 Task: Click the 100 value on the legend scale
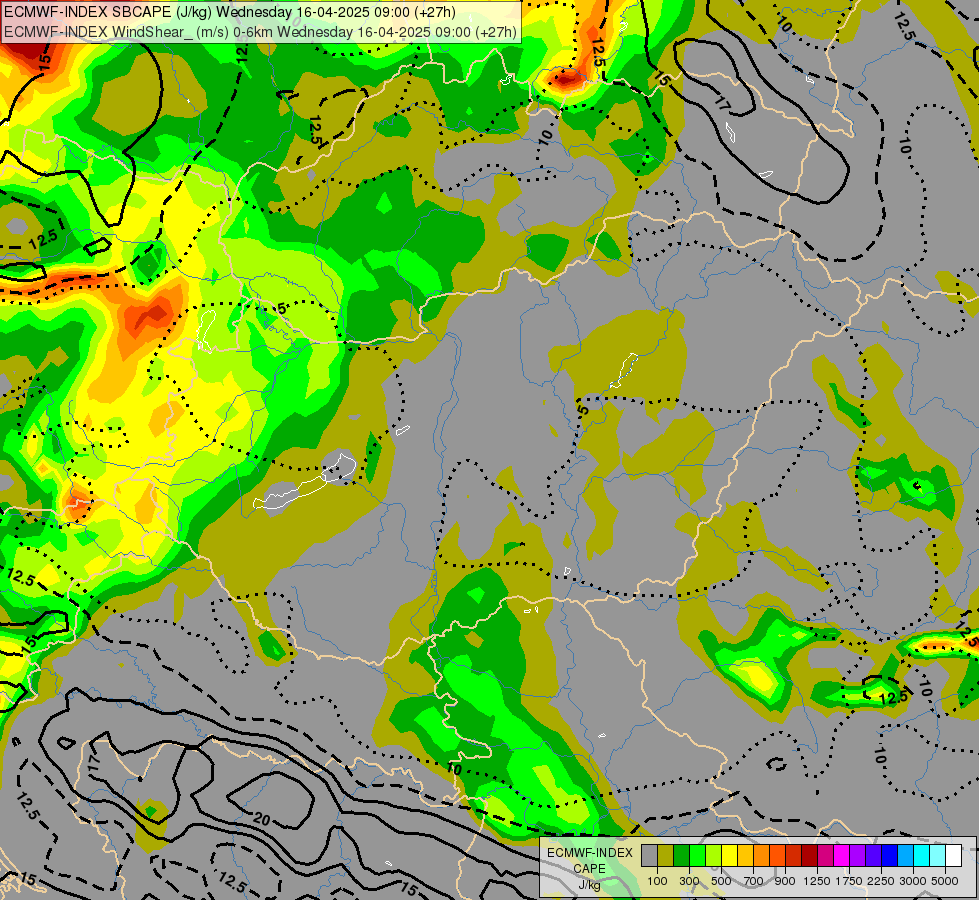click(657, 881)
